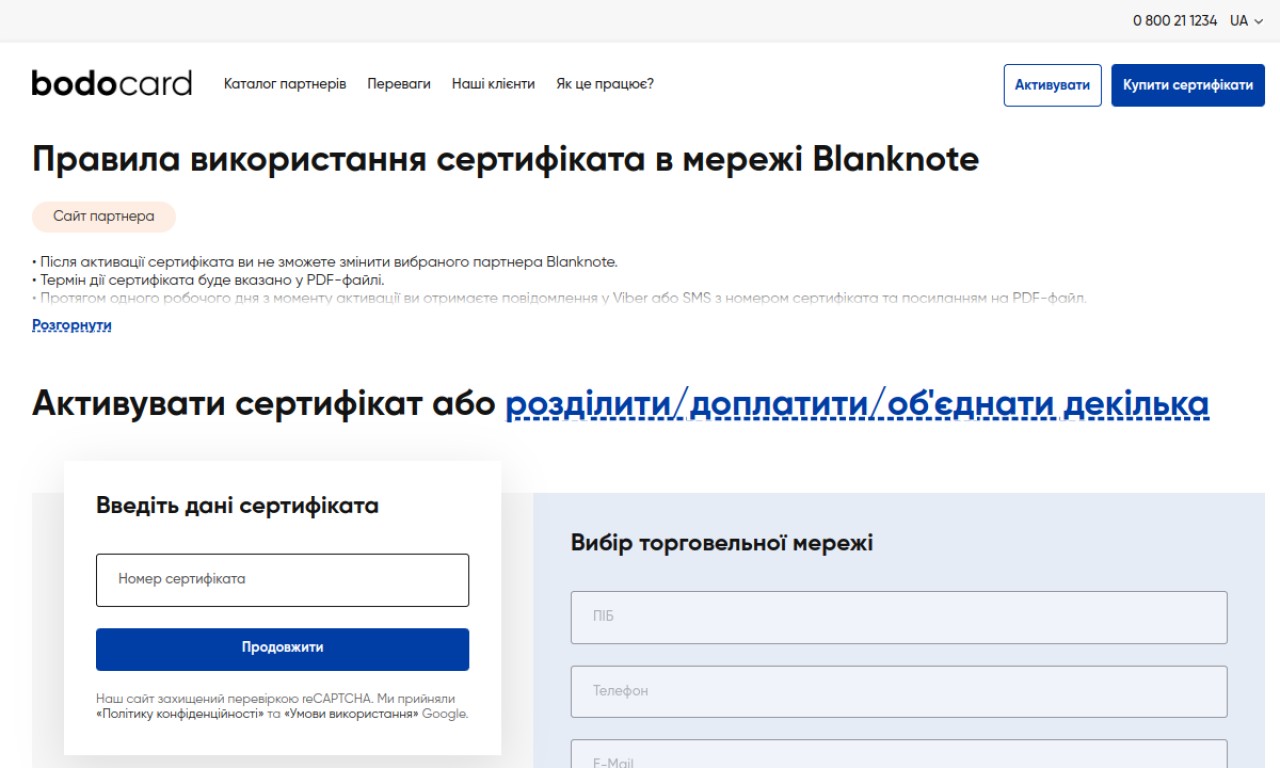The height and width of the screenshot is (768, 1280).
Task: Select rule text about Термін дії сертифіката
Action: coord(208,280)
